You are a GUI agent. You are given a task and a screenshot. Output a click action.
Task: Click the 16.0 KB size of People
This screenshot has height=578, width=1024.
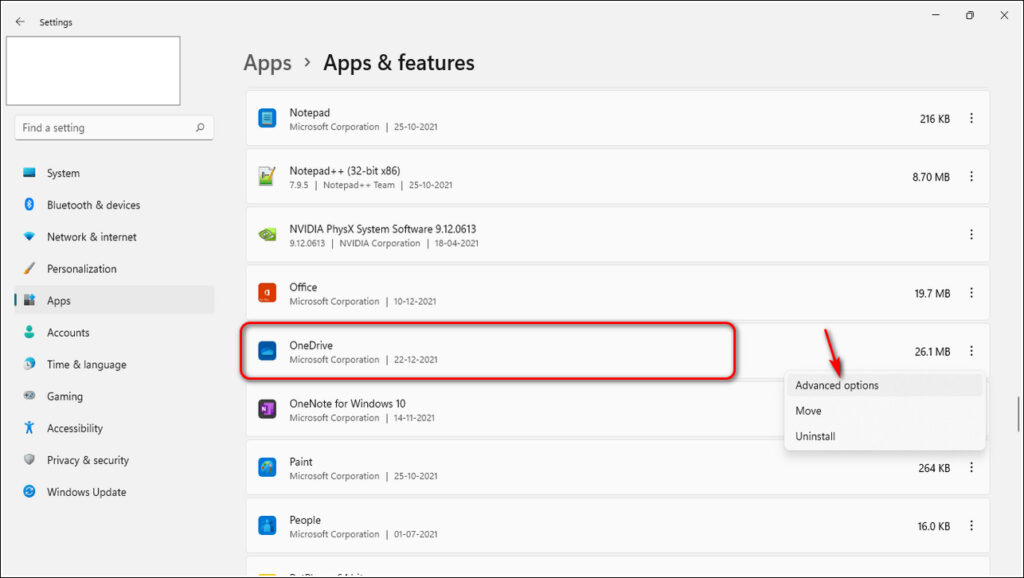(x=934, y=526)
